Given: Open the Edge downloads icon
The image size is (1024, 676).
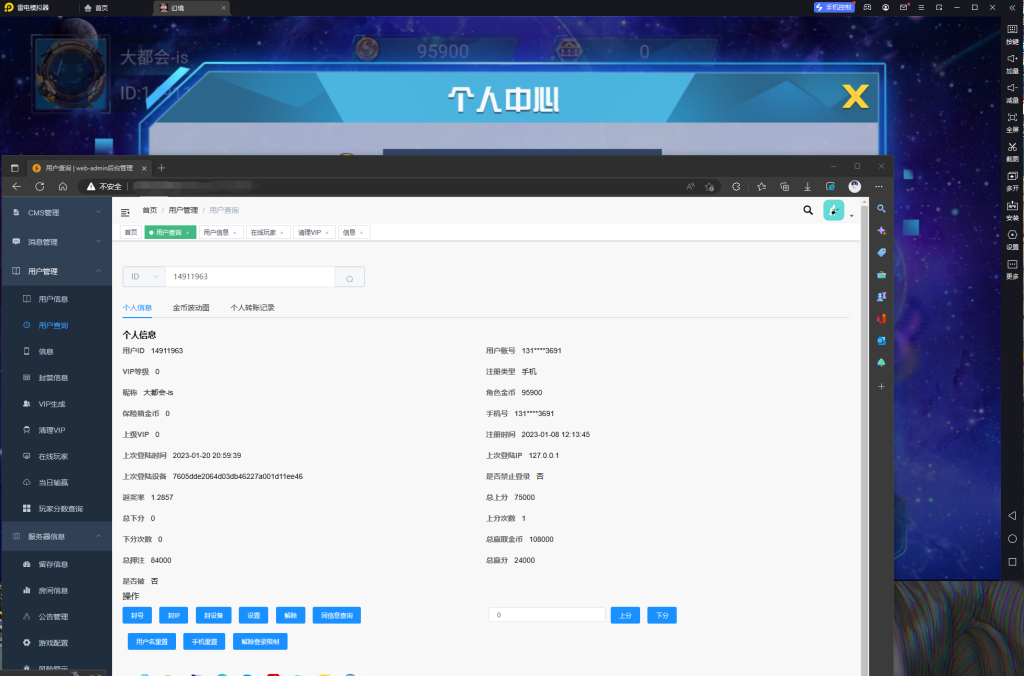Looking at the screenshot, I should 807,186.
